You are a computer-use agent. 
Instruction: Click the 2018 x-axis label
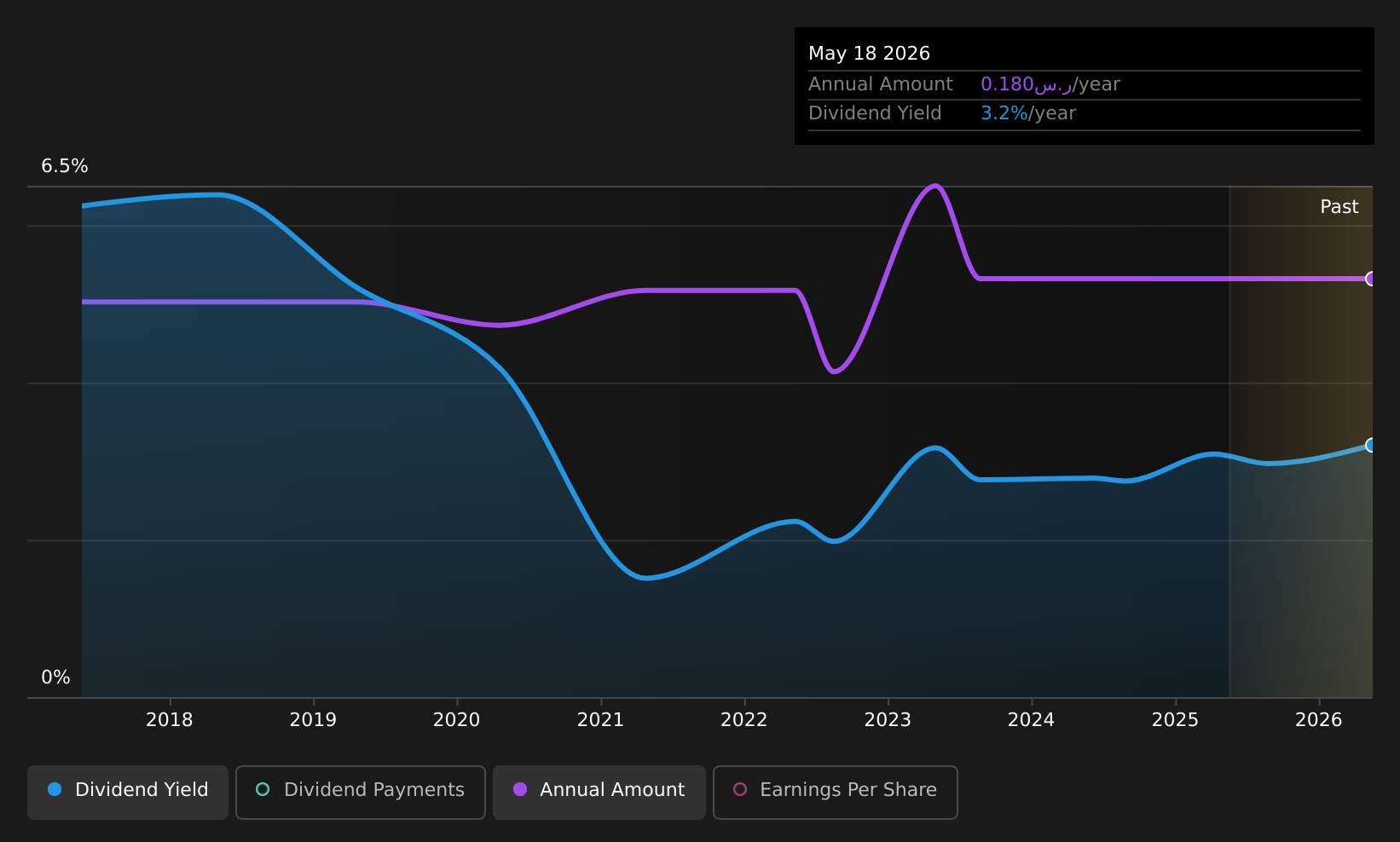click(170, 720)
